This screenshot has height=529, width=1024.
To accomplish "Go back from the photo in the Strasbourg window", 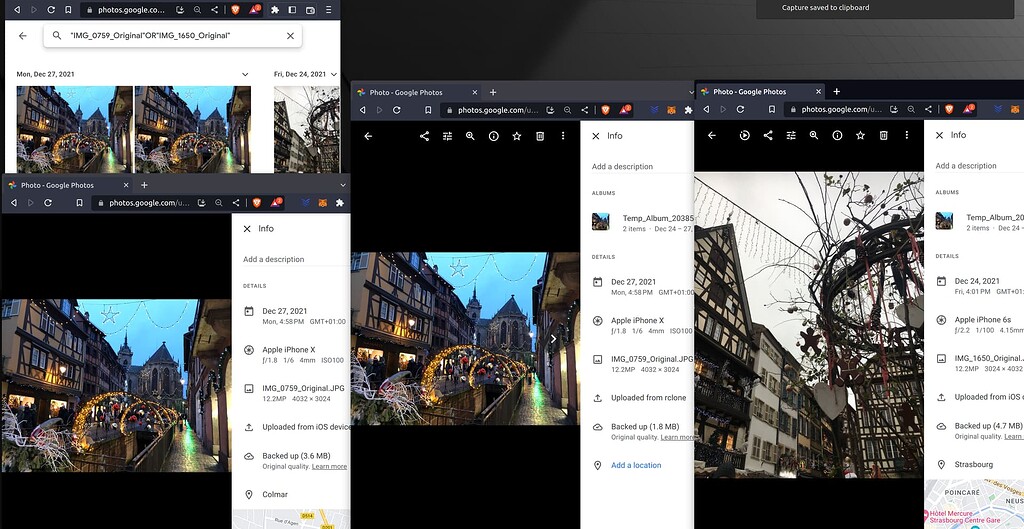I will click(x=712, y=135).
